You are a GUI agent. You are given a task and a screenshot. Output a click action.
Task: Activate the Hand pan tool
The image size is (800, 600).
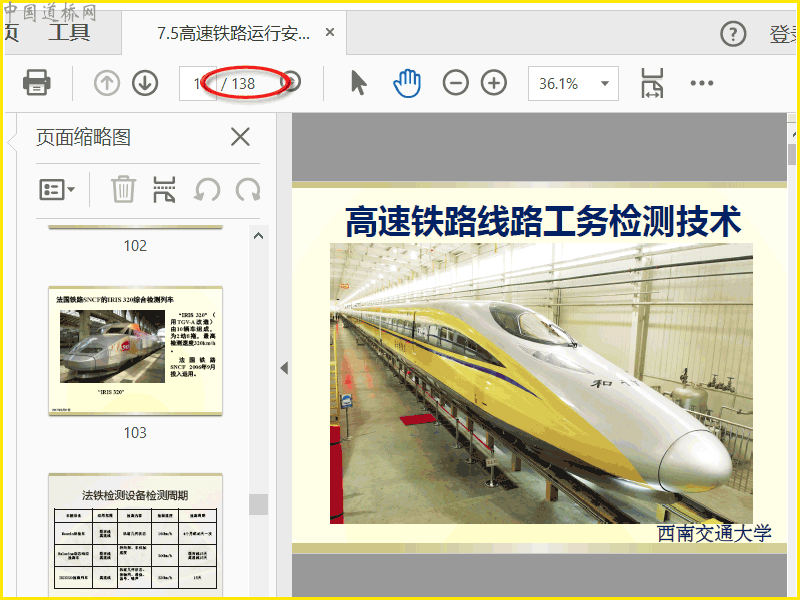(407, 83)
